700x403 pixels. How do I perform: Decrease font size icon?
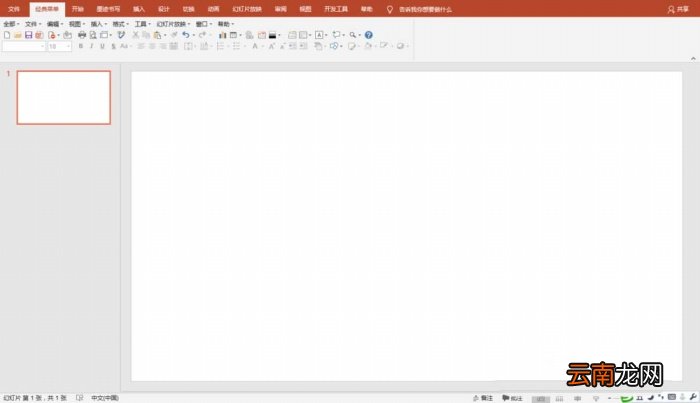point(283,46)
